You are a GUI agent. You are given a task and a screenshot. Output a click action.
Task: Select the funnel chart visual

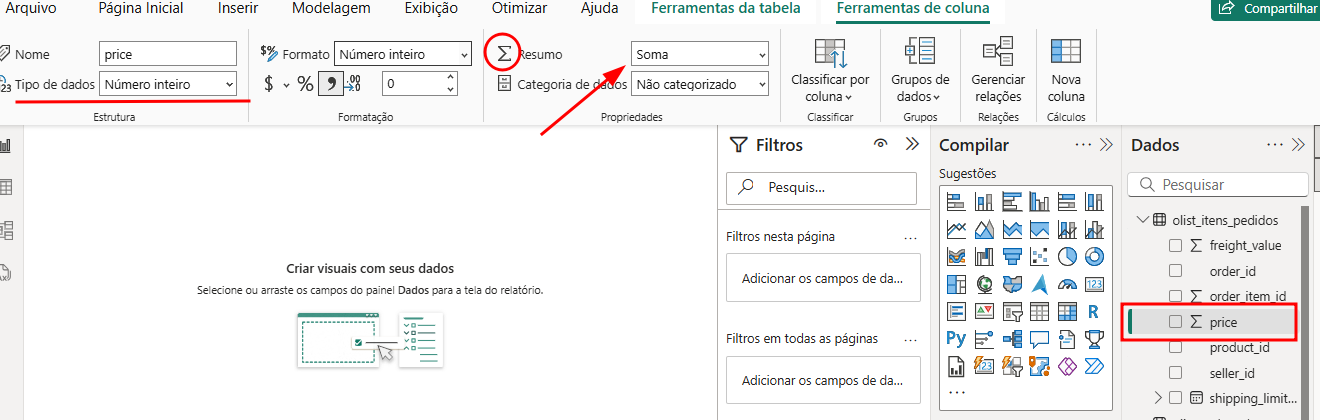point(1011,257)
